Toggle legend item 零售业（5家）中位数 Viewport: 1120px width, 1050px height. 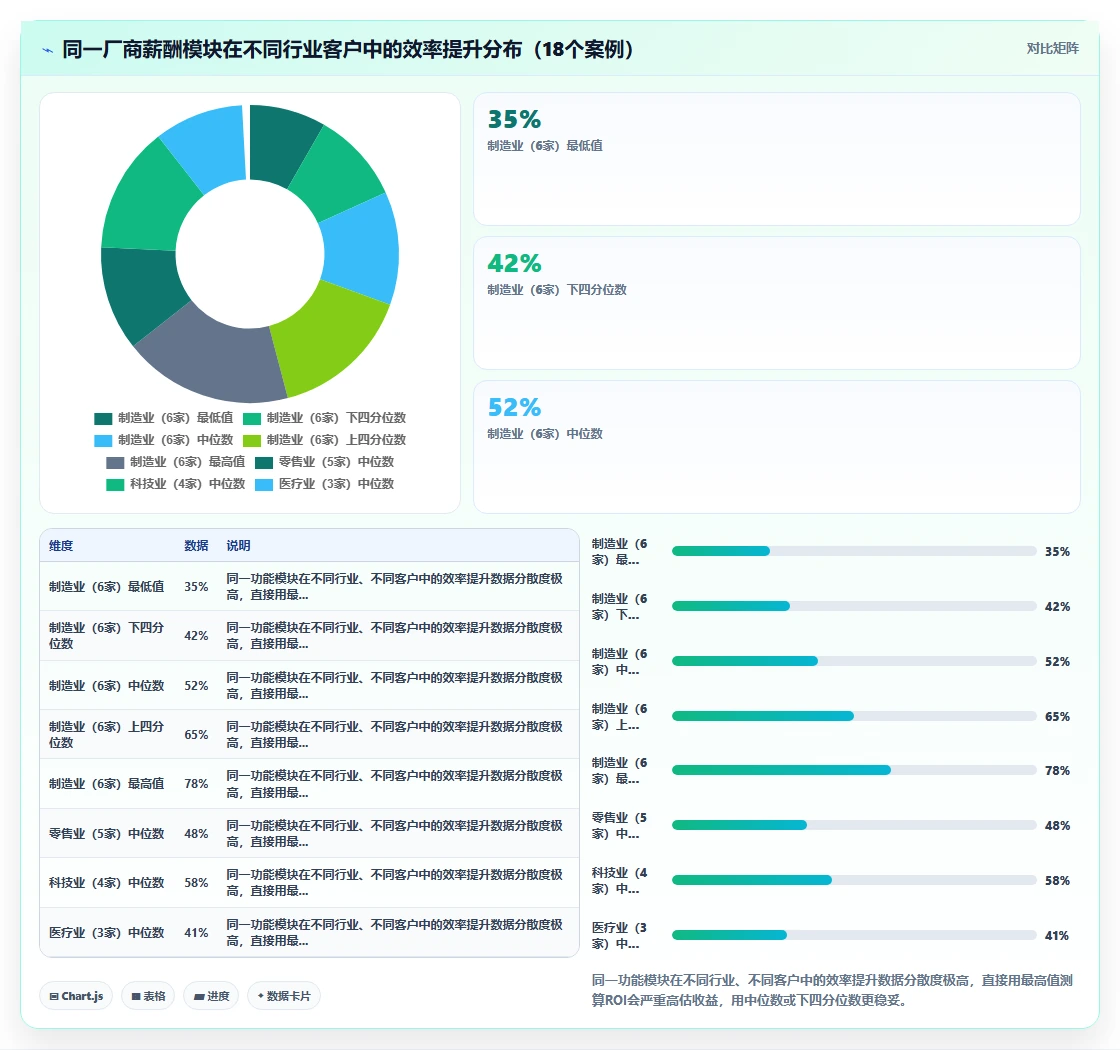[324, 462]
